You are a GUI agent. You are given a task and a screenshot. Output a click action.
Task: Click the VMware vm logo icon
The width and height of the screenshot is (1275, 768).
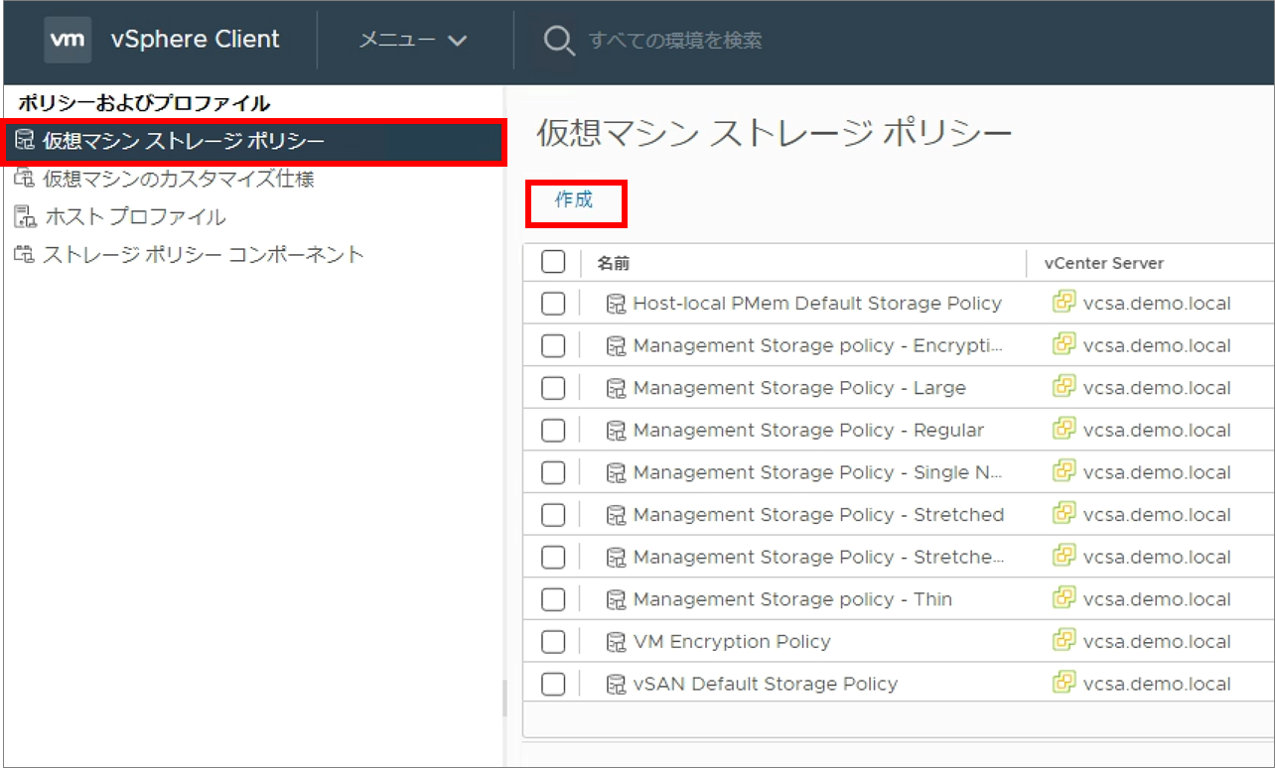click(x=68, y=40)
